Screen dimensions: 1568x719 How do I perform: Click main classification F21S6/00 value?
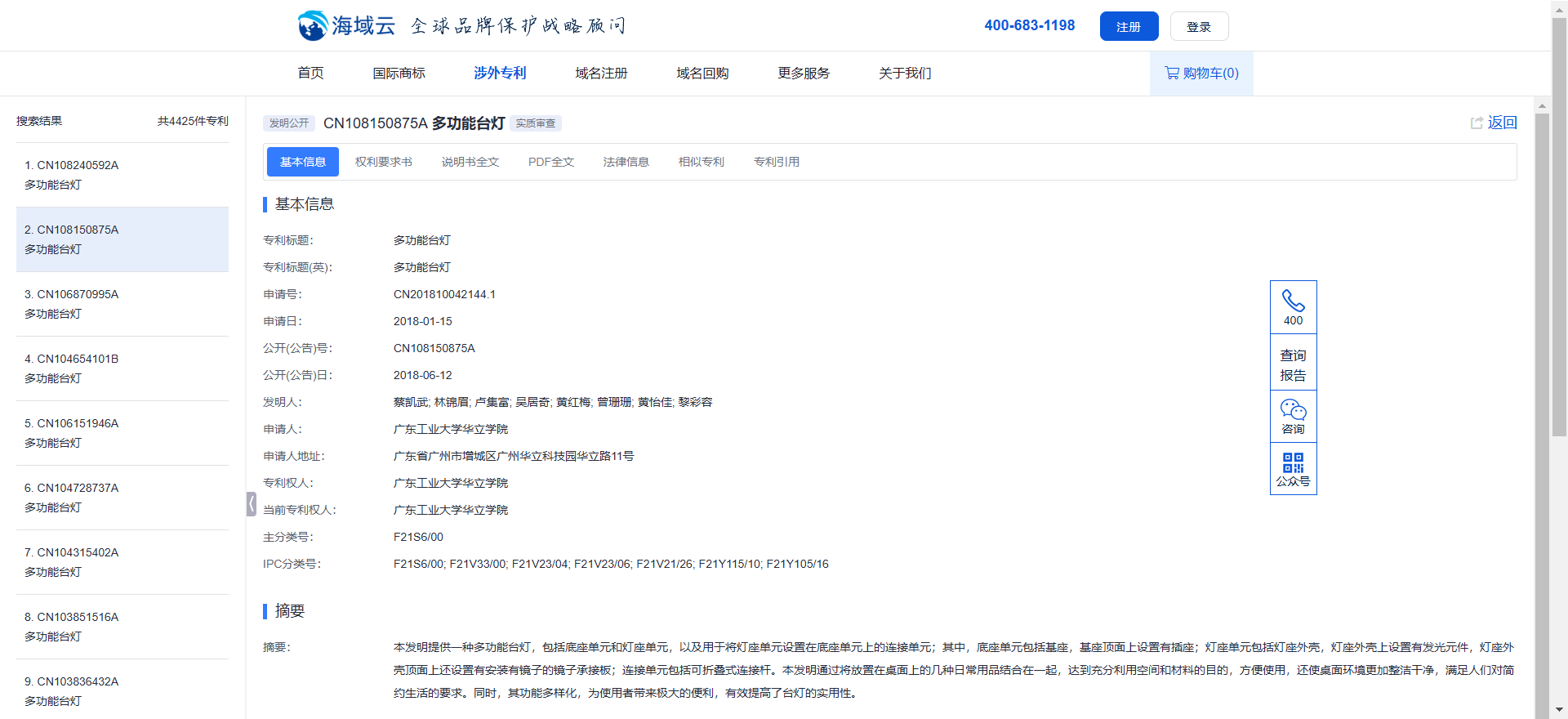(x=418, y=537)
